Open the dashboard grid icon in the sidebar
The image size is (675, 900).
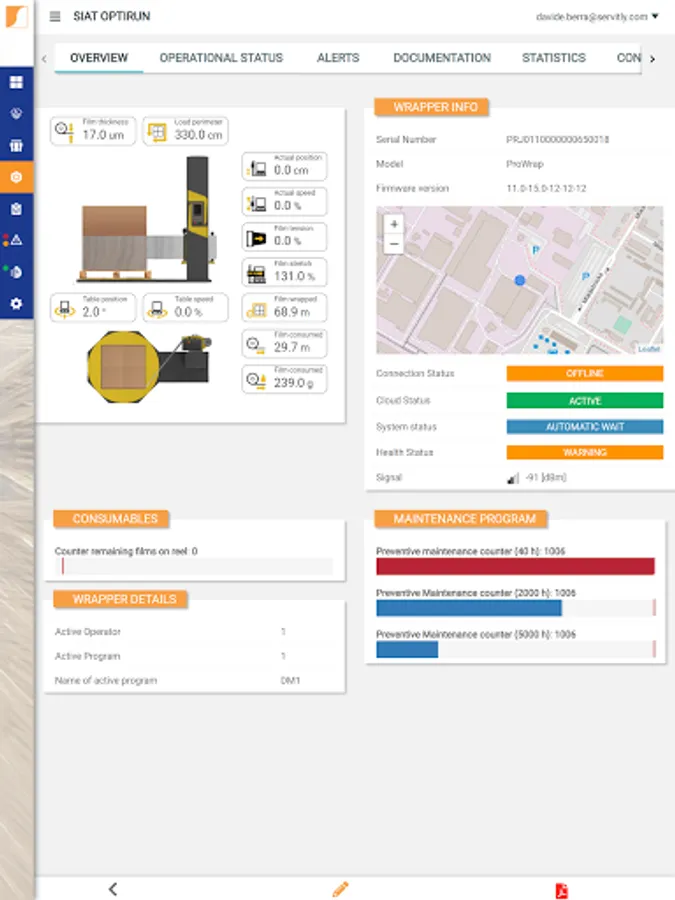16,82
